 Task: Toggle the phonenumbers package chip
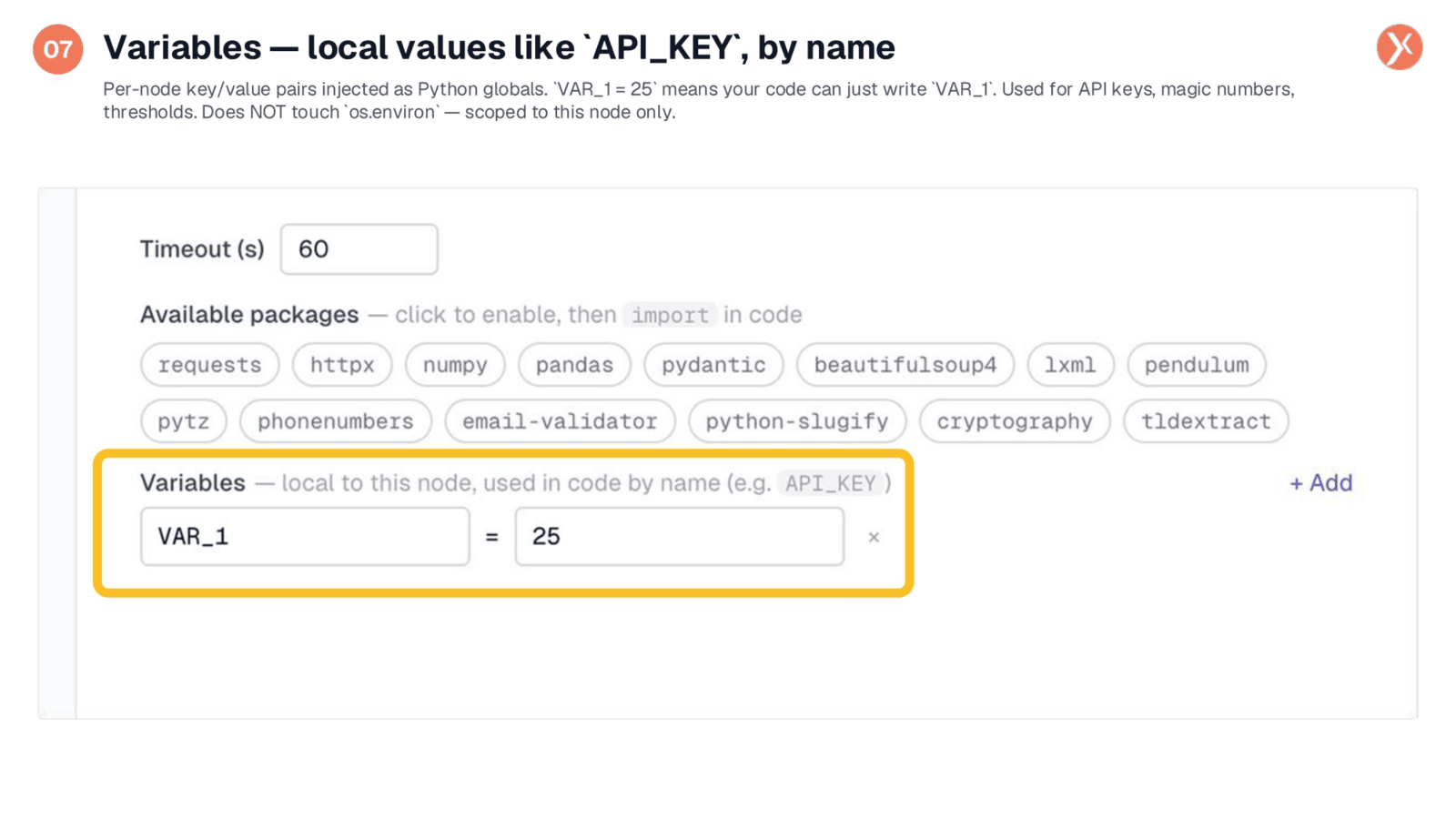336,421
